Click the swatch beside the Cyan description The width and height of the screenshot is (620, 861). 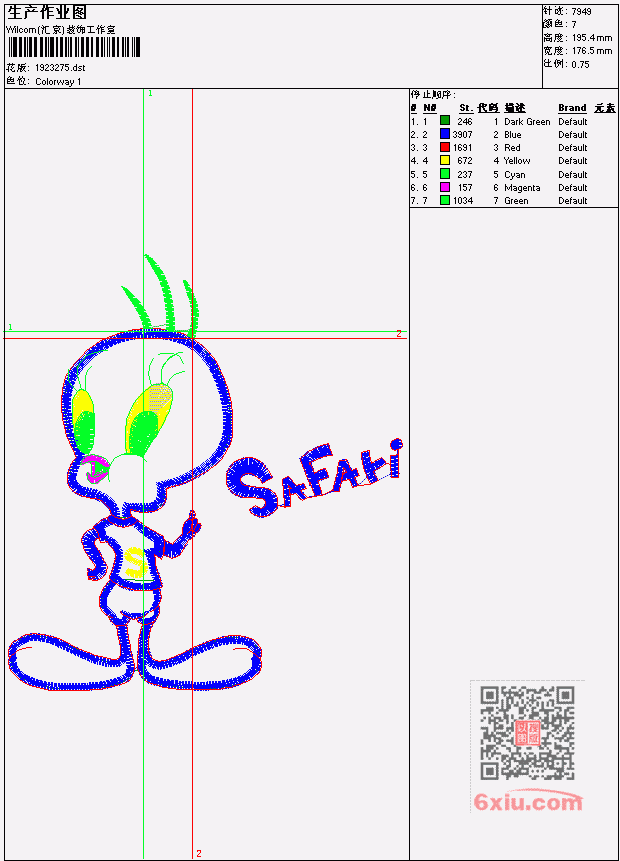tap(445, 174)
